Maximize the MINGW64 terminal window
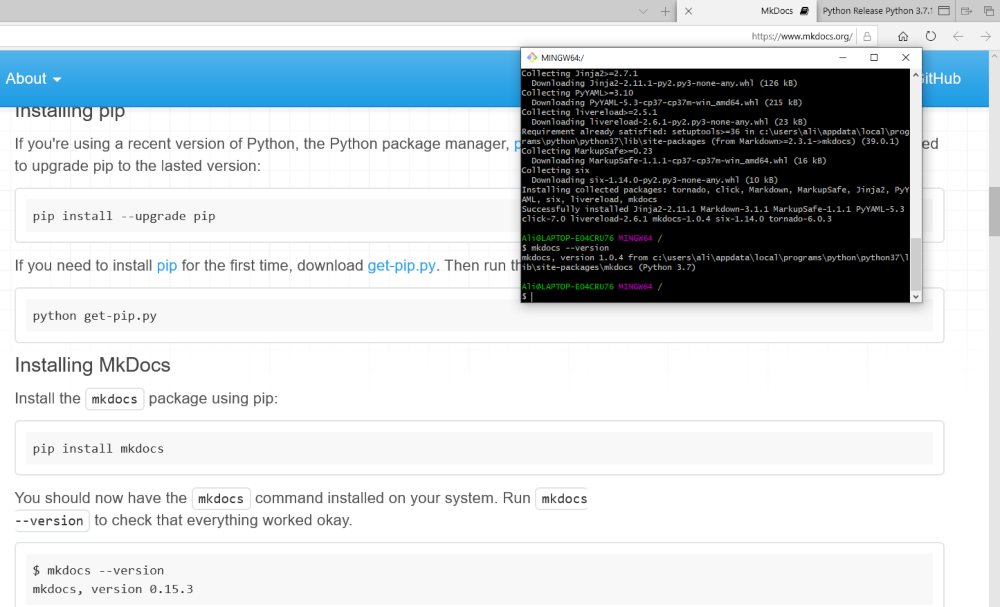1000x607 pixels. 874,58
